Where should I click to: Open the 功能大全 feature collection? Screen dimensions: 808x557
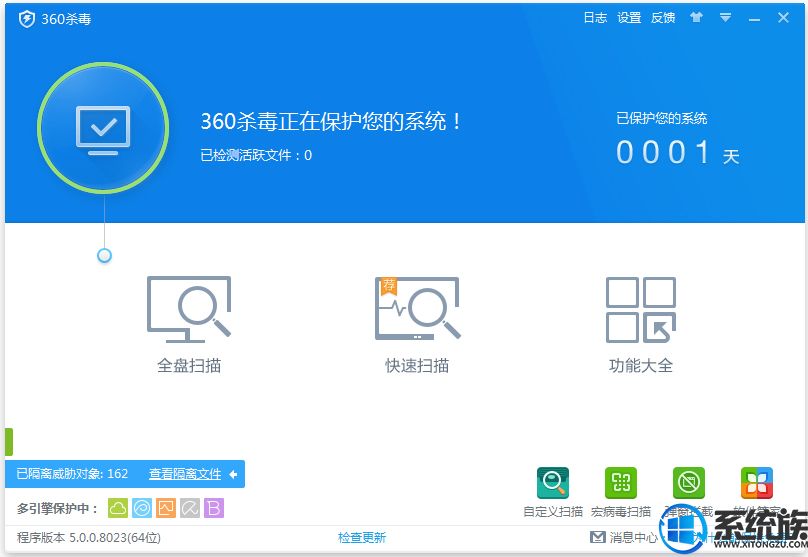[641, 324]
